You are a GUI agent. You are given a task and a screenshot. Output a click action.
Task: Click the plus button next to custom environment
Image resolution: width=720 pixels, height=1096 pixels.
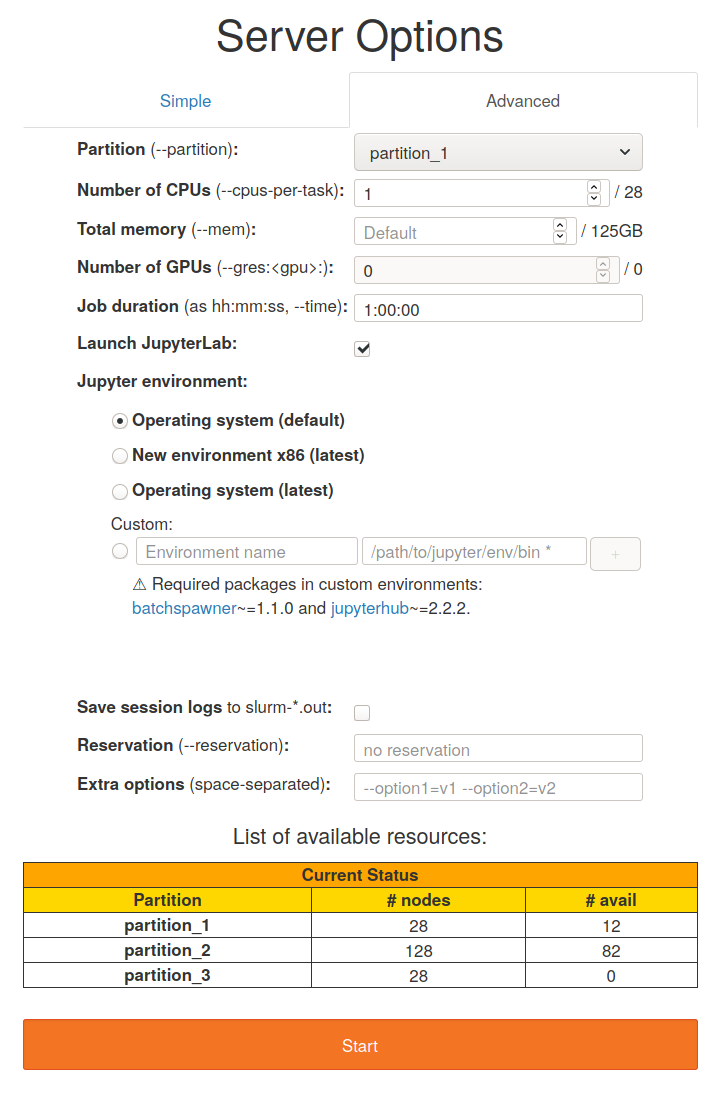pos(615,553)
